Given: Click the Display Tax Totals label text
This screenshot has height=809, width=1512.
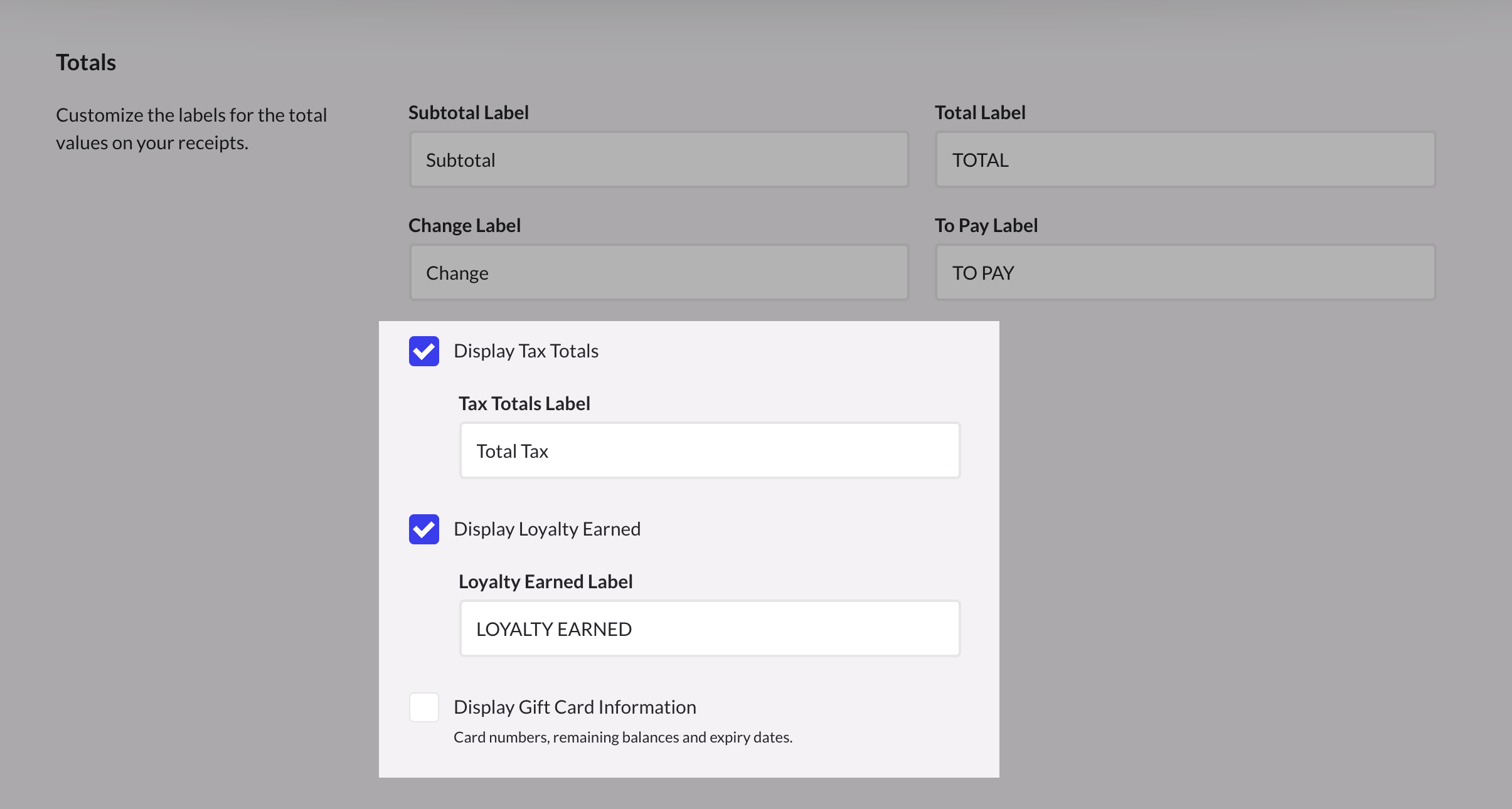Looking at the screenshot, I should point(526,351).
